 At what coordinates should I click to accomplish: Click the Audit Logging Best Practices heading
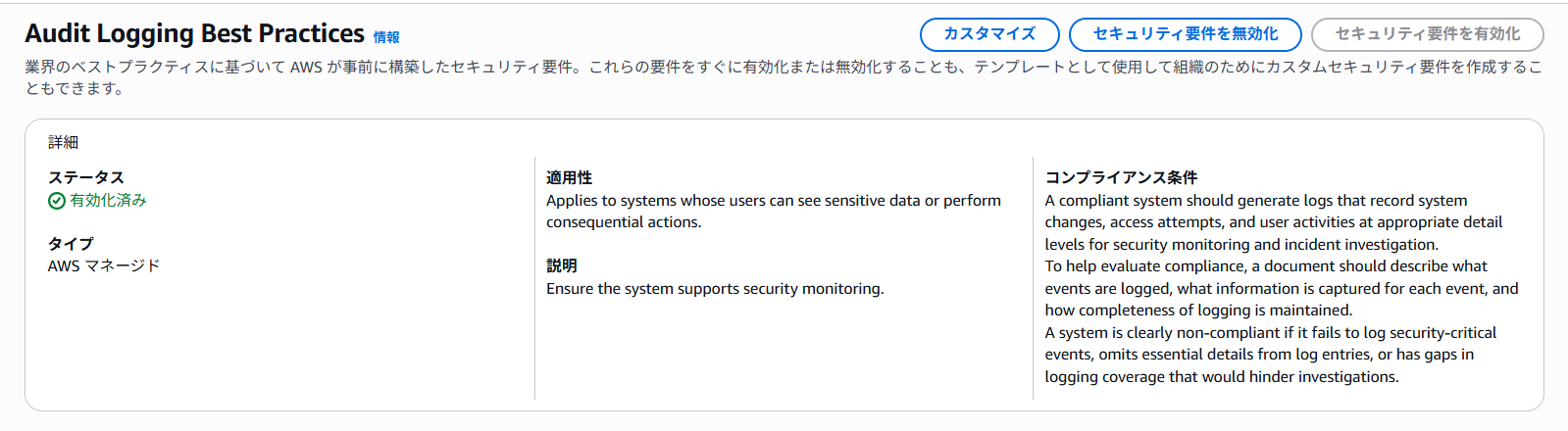[x=194, y=33]
